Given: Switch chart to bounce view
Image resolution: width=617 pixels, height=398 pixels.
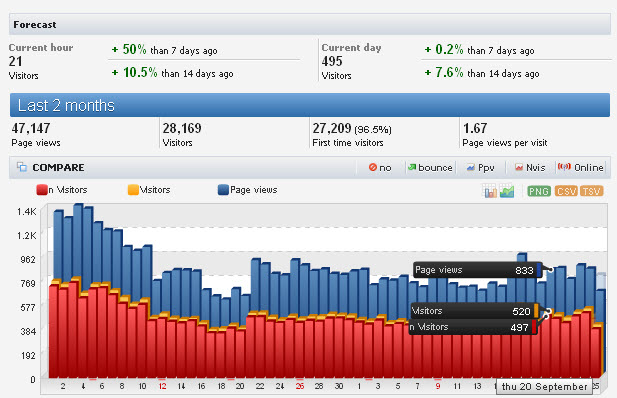Looking at the screenshot, I should point(430,168).
